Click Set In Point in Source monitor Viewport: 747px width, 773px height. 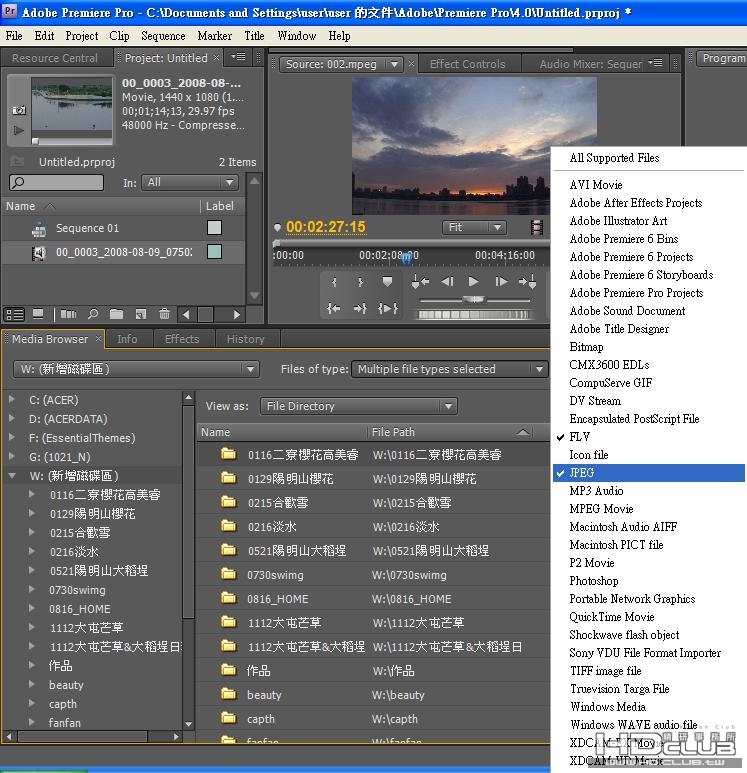pos(334,282)
